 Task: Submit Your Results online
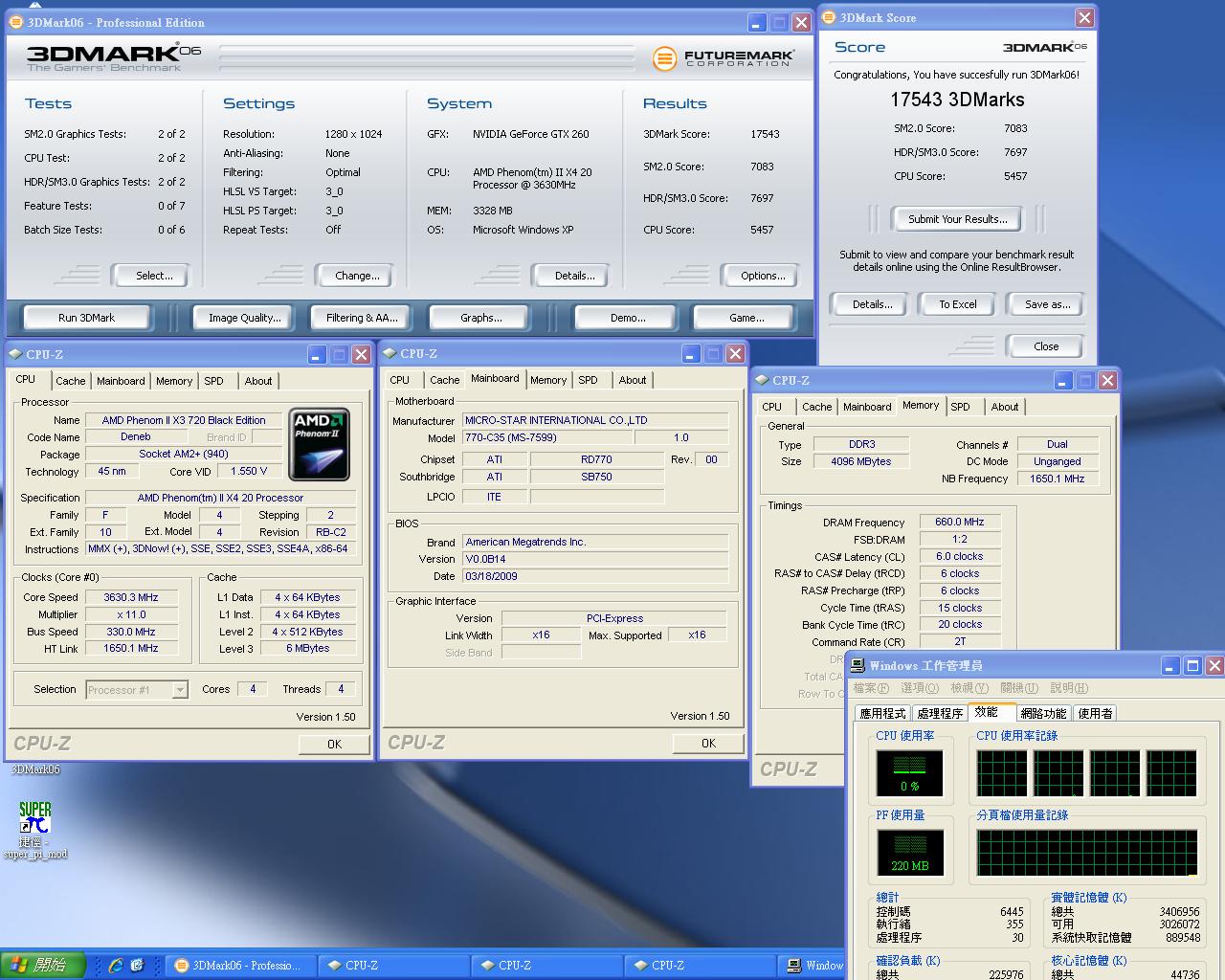[x=957, y=219]
